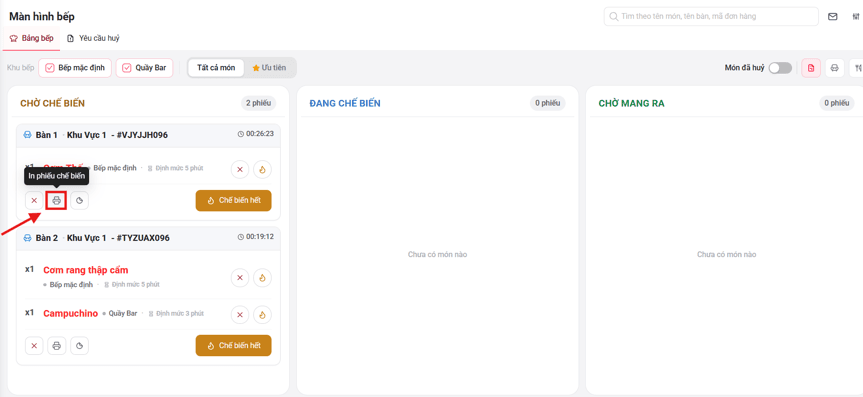Select the red document view icon
Image resolution: width=863 pixels, height=397 pixels.
point(811,68)
